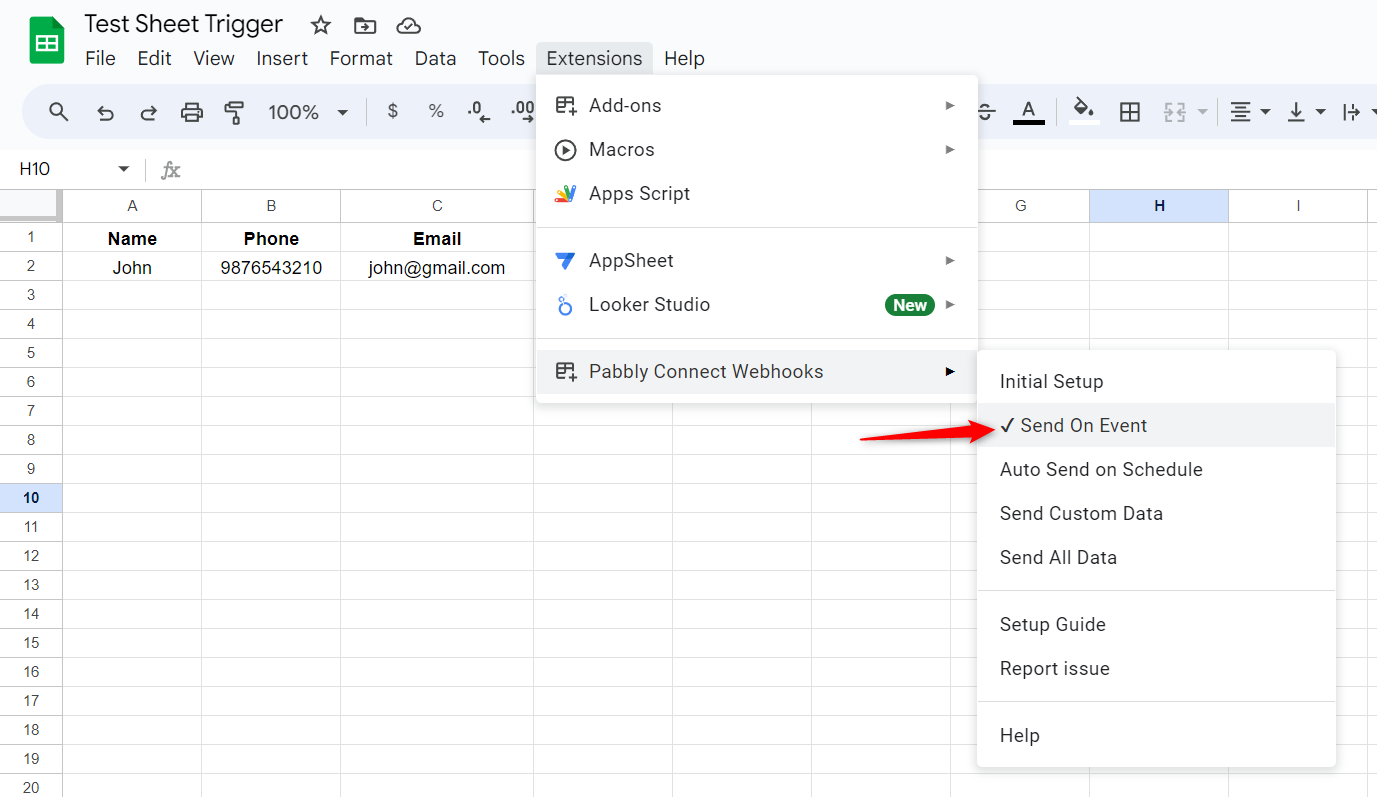Select column A header
This screenshot has height=797, width=1377.
point(132,206)
